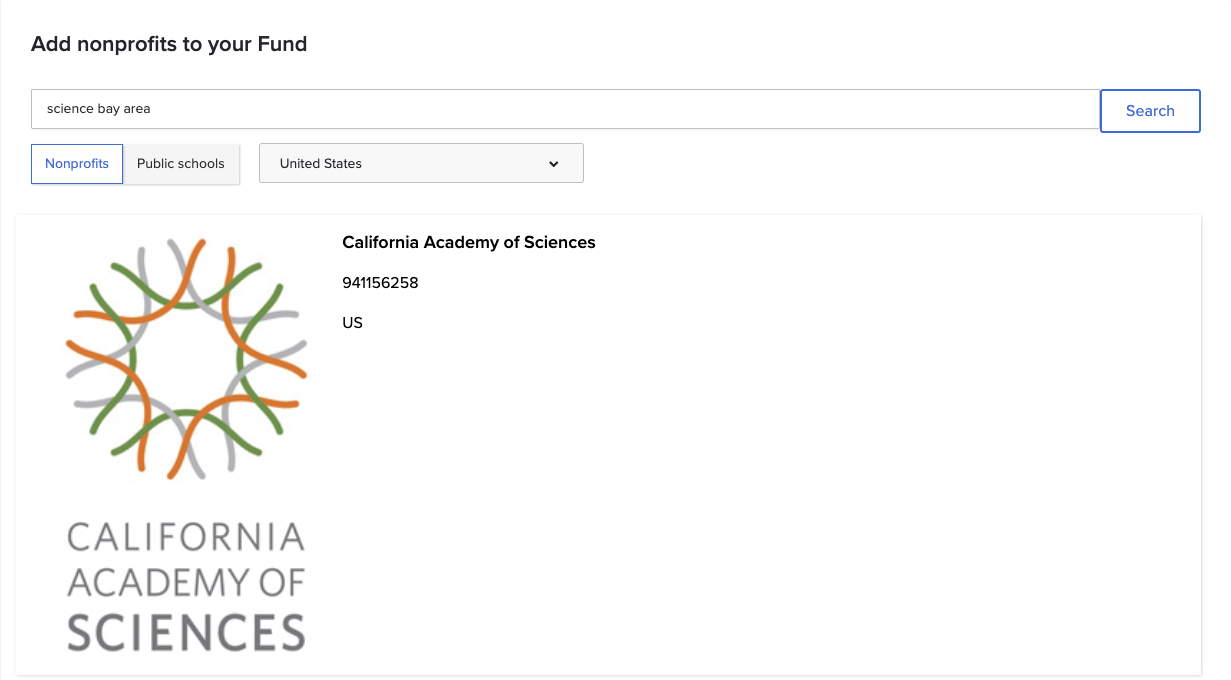Click the word CALIFORNIA in the logo wordmark

[x=186, y=537]
